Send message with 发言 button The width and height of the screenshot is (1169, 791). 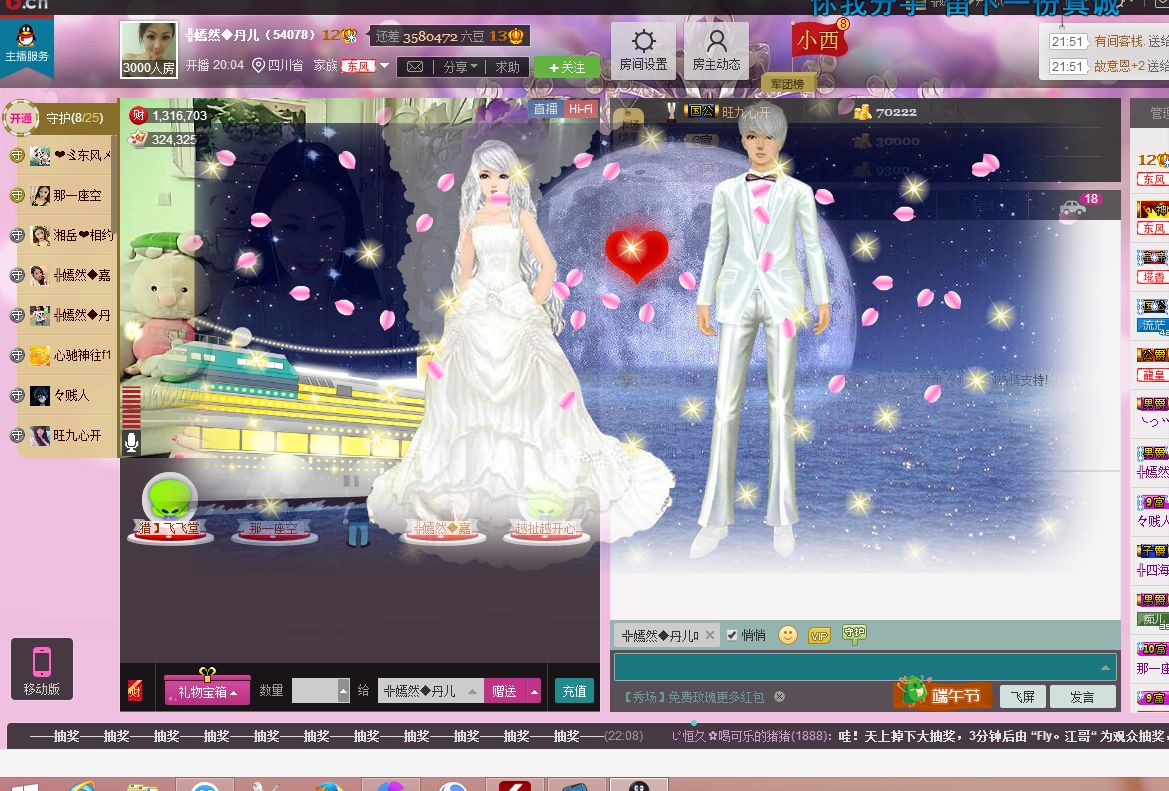coord(1083,697)
